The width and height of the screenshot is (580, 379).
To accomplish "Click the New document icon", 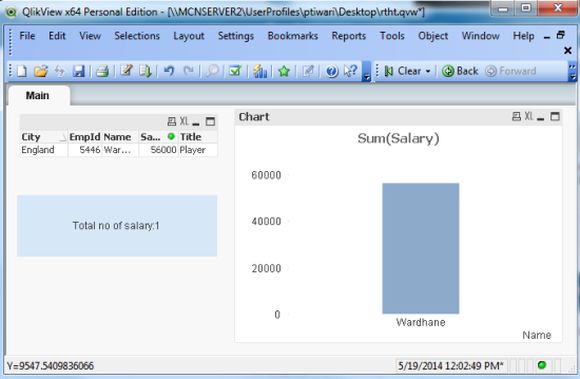I will 22,71.
